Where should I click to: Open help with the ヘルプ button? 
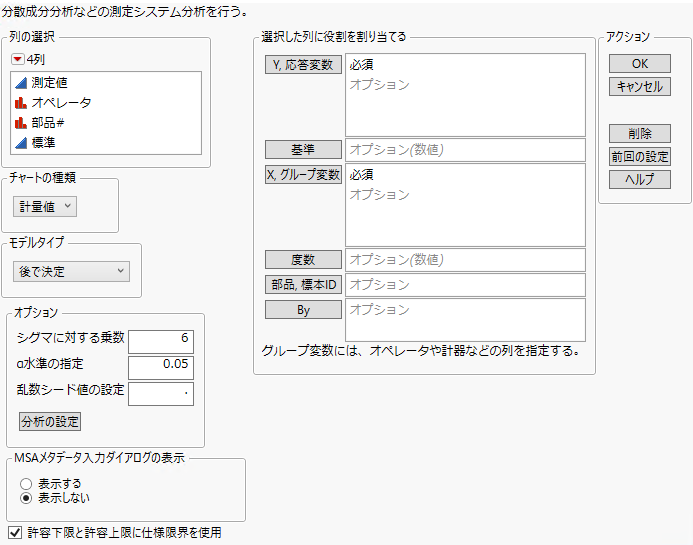click(x=640, y=179)
